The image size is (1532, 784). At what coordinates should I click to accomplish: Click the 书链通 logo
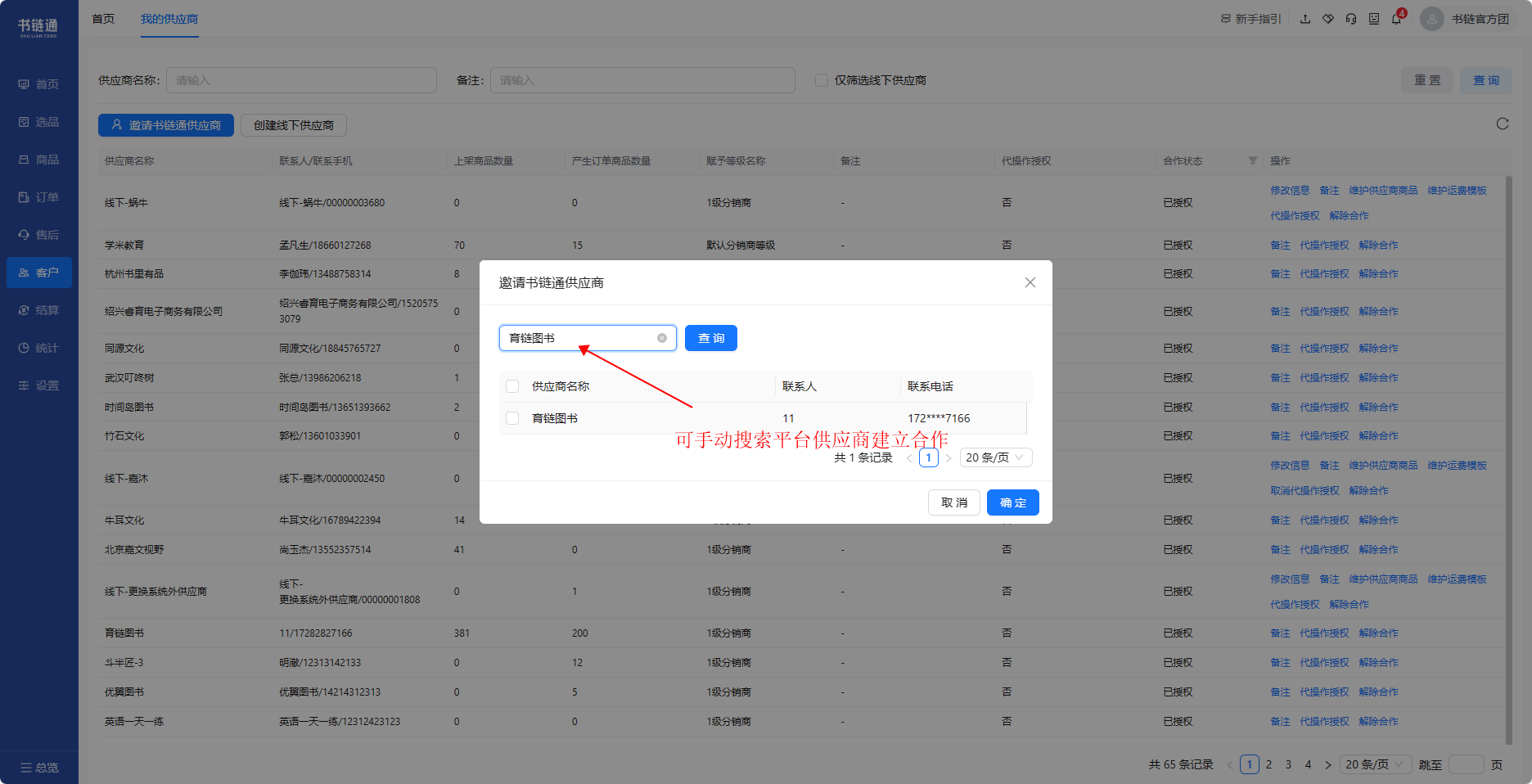(x=38, y=27)
